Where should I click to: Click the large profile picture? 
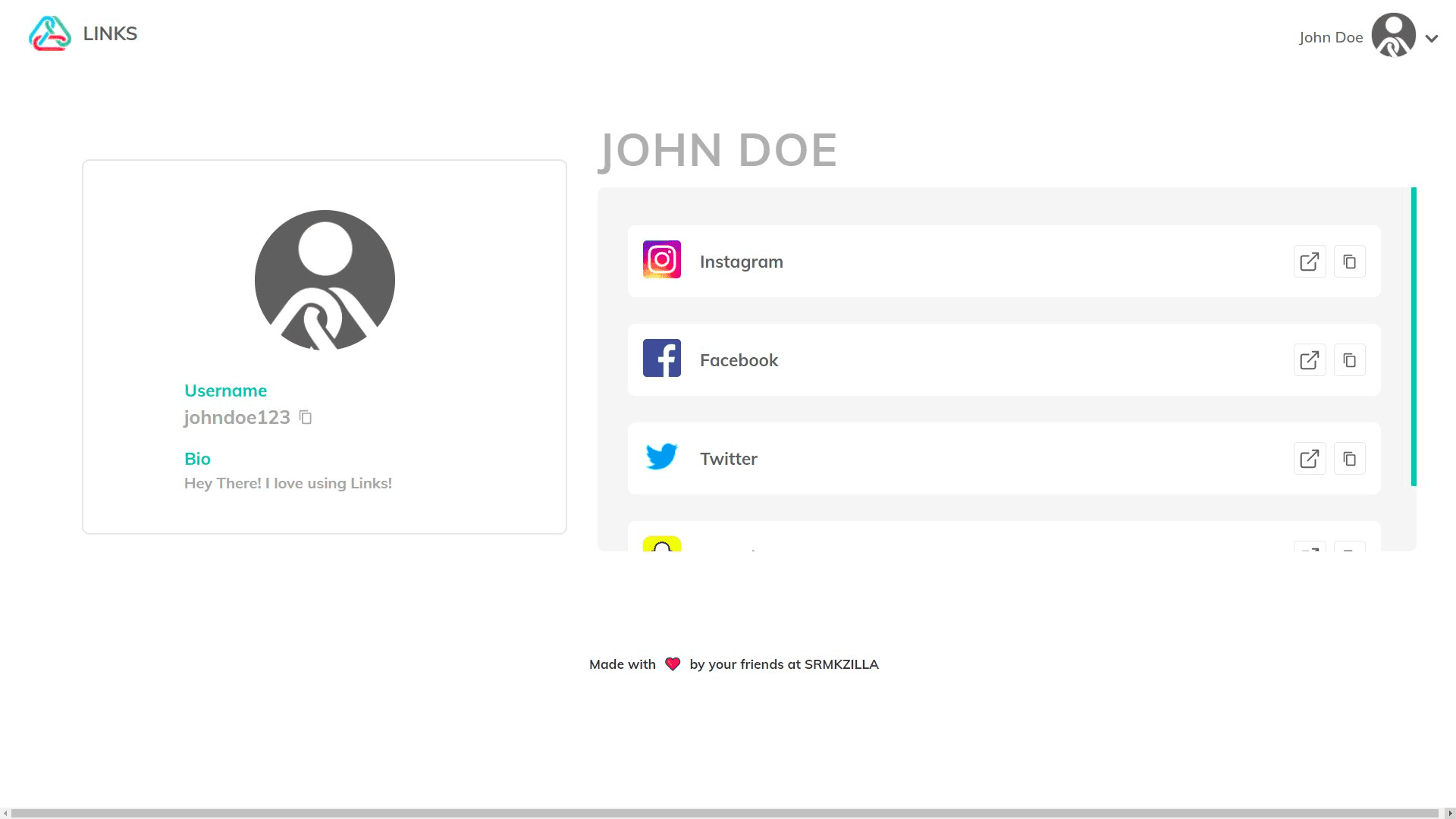tap(325, 280)
